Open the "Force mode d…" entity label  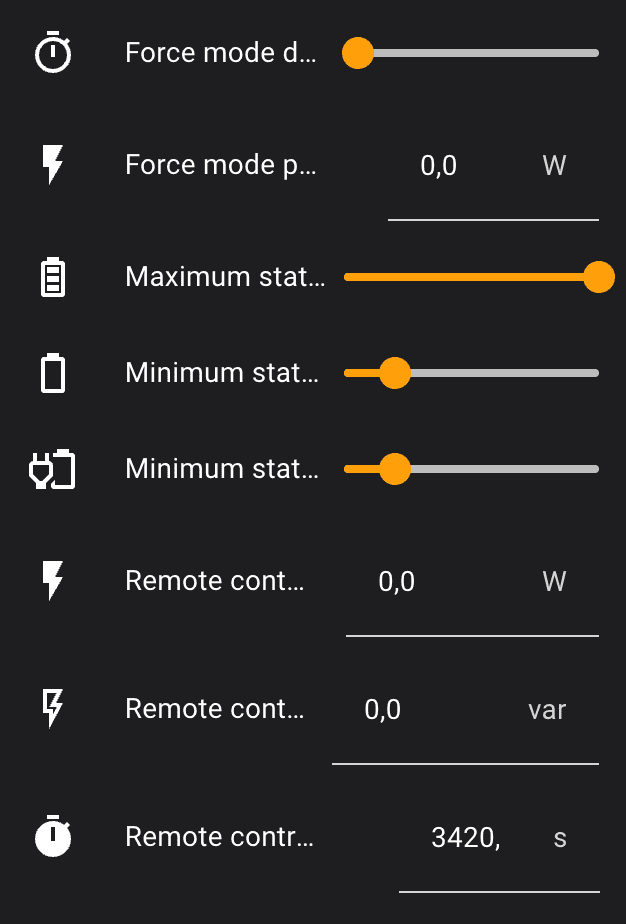pyautogui.click(x=220, y=53)
